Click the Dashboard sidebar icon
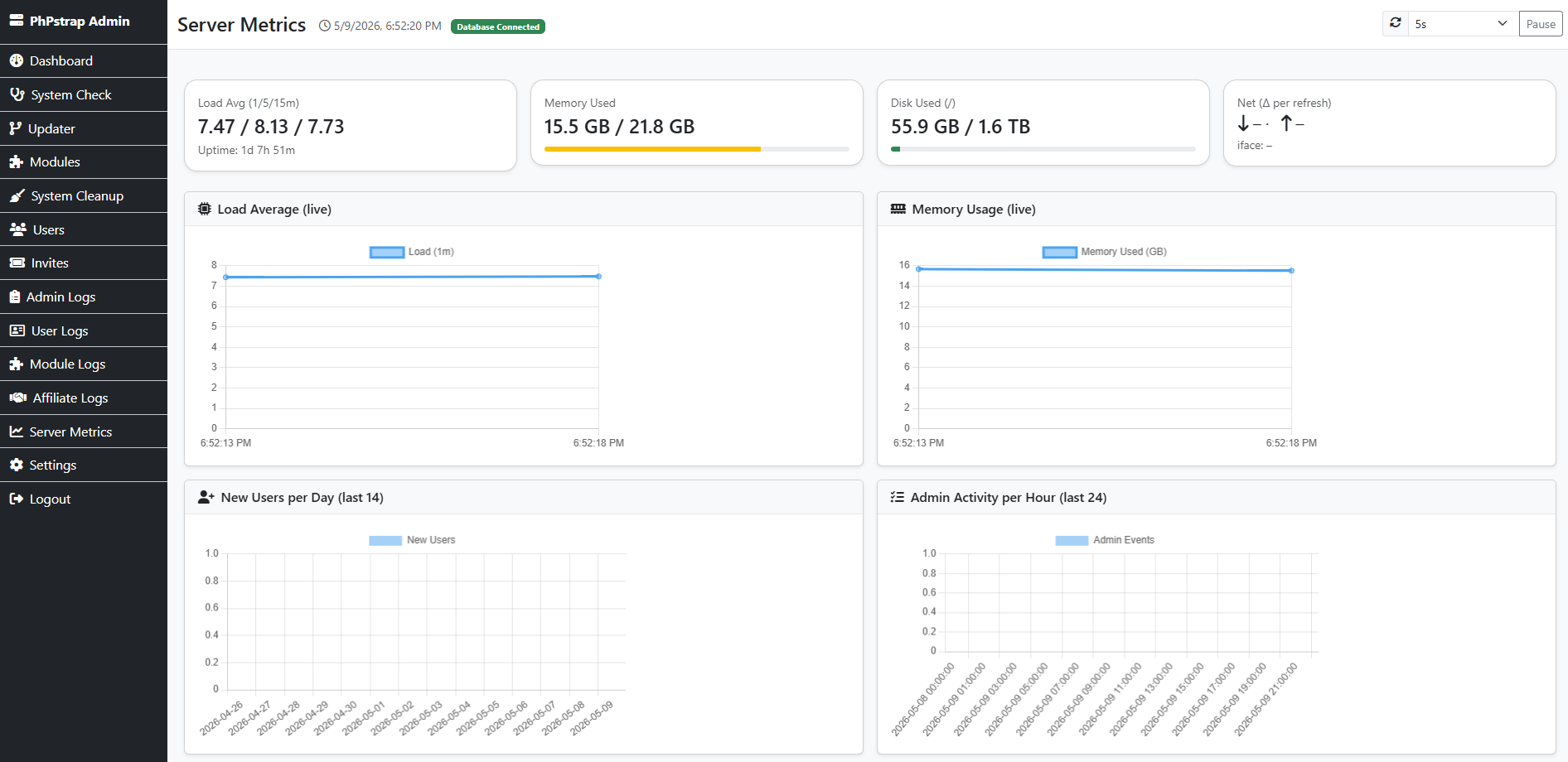The image size is (1568, 762). coord(17,60)
